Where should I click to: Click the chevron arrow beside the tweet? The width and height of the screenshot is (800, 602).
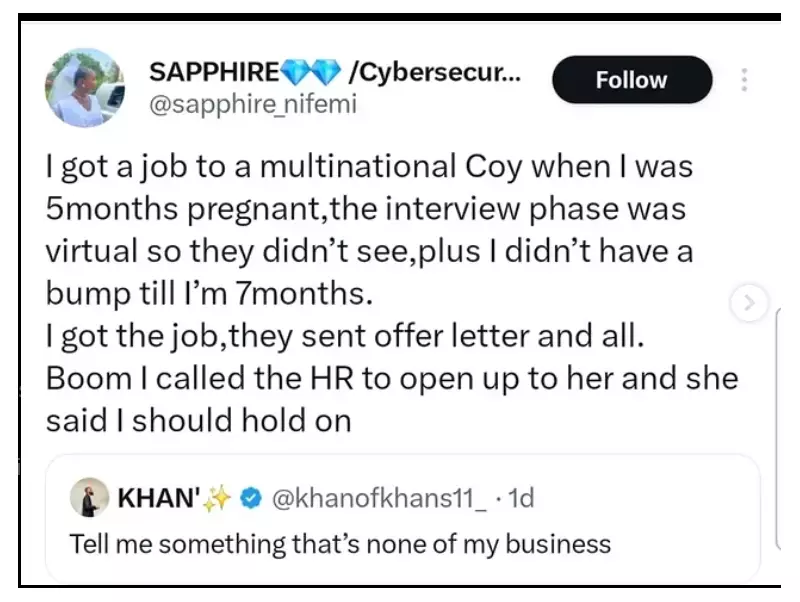pos(749,301)
